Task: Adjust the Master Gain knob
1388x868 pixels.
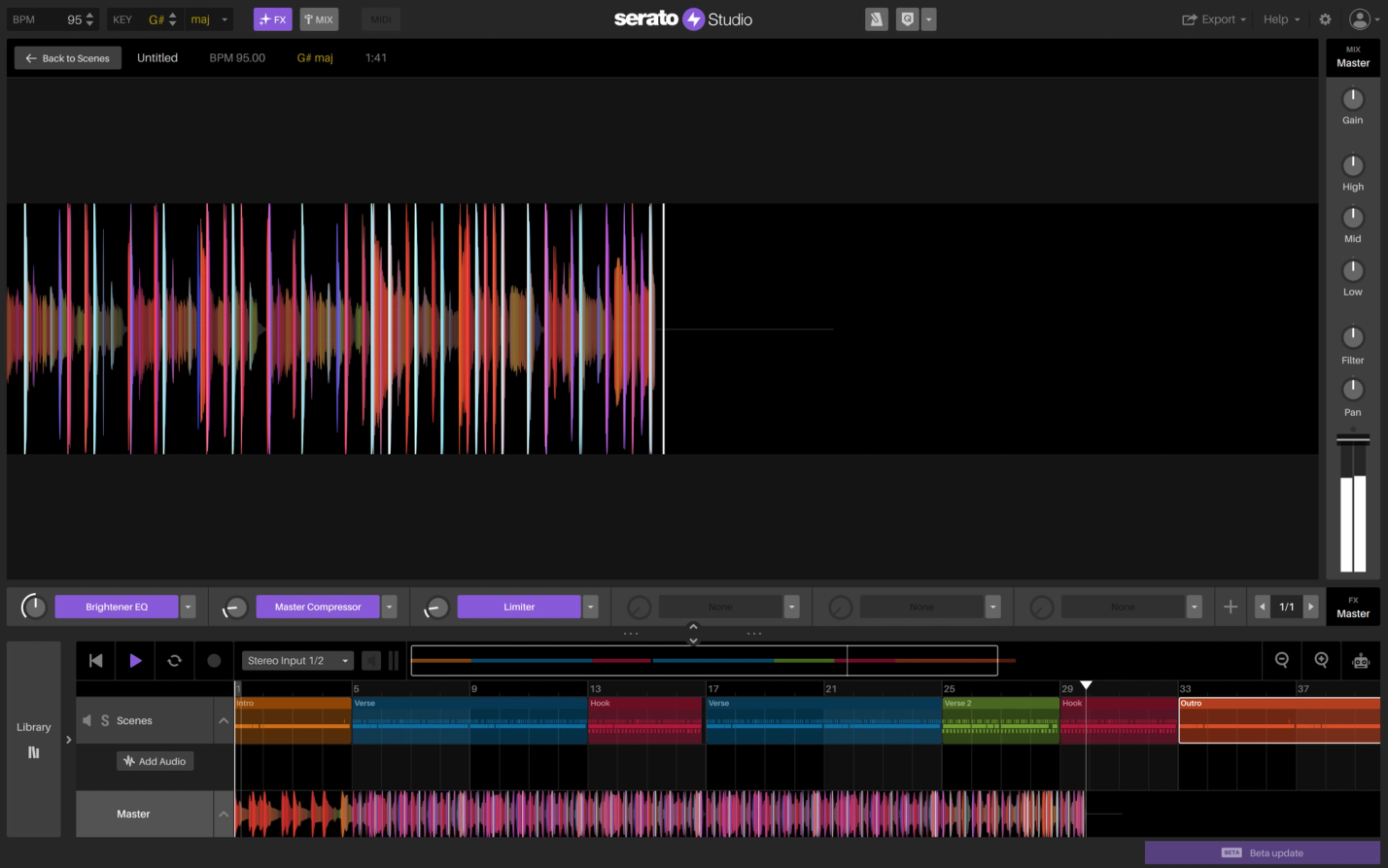Action: 1353,98
